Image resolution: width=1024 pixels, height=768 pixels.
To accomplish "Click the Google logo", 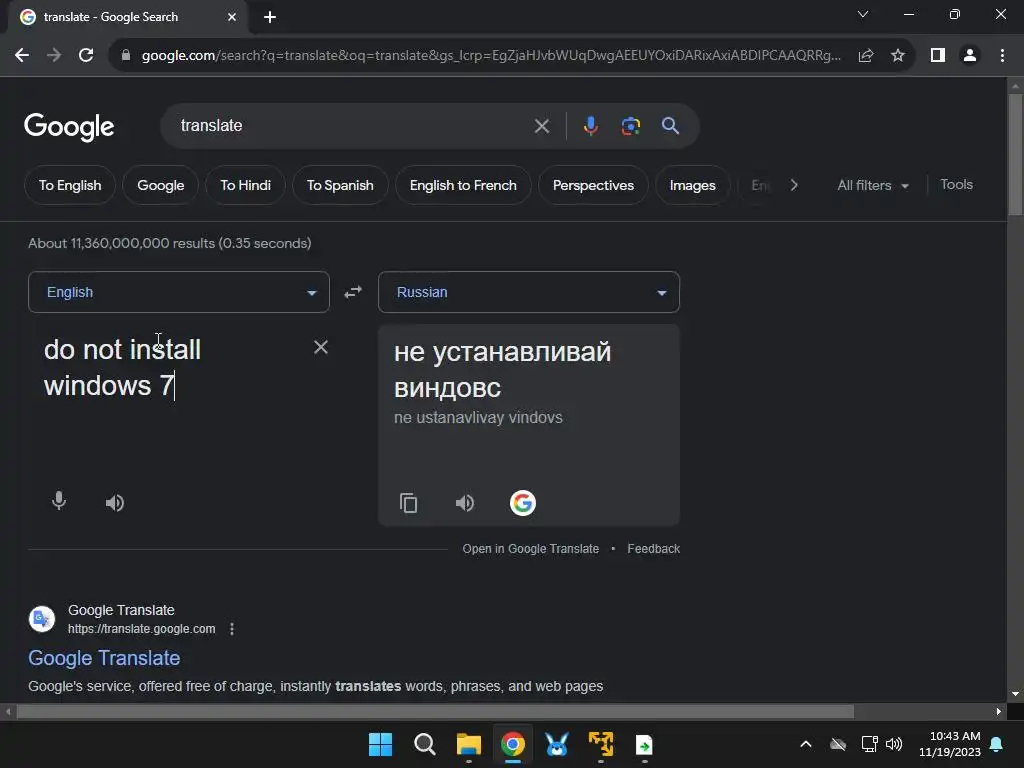I will (69, 127).
